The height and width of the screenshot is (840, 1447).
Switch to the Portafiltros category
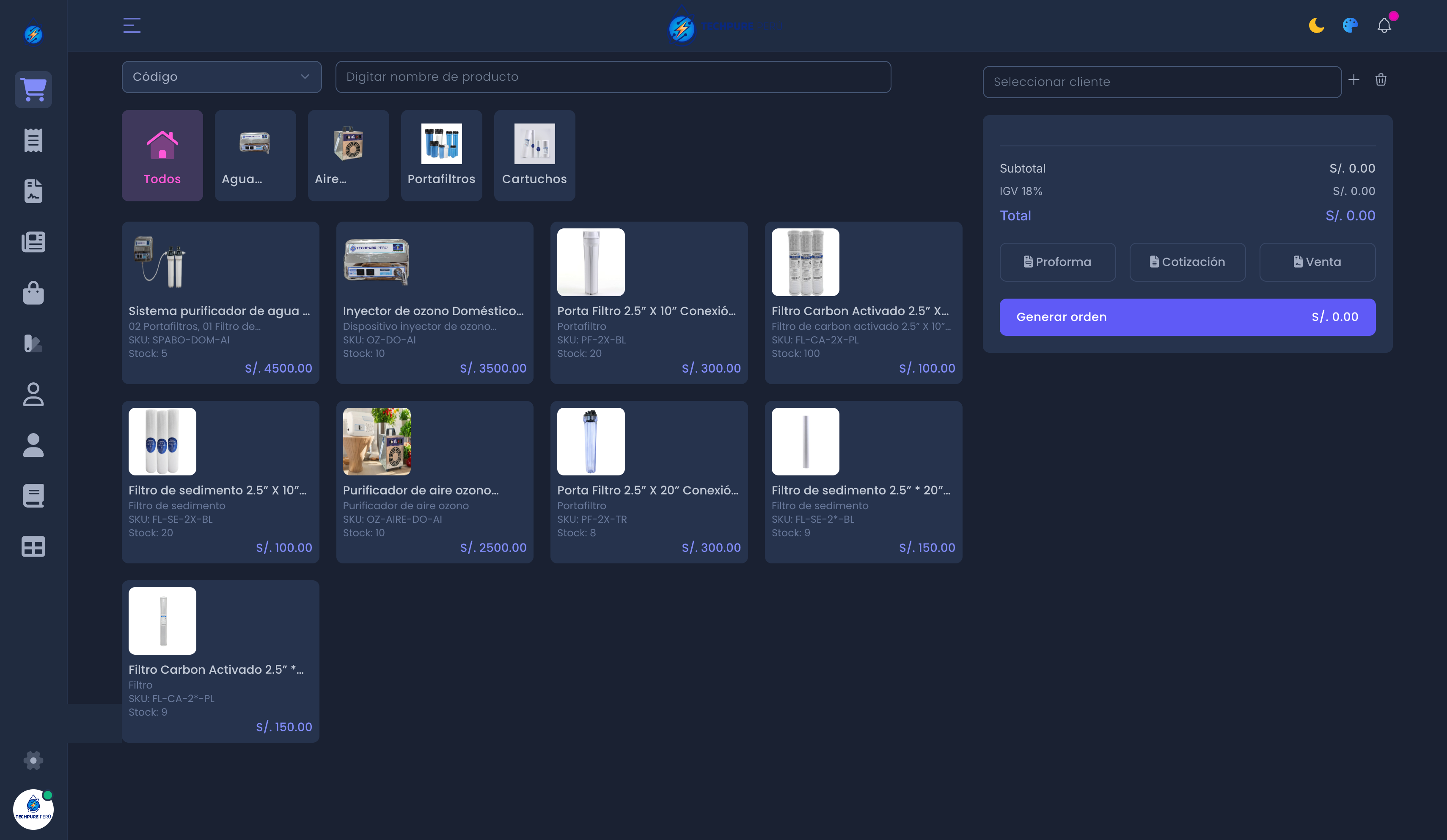pyautogui.click(x=441, y=156)
